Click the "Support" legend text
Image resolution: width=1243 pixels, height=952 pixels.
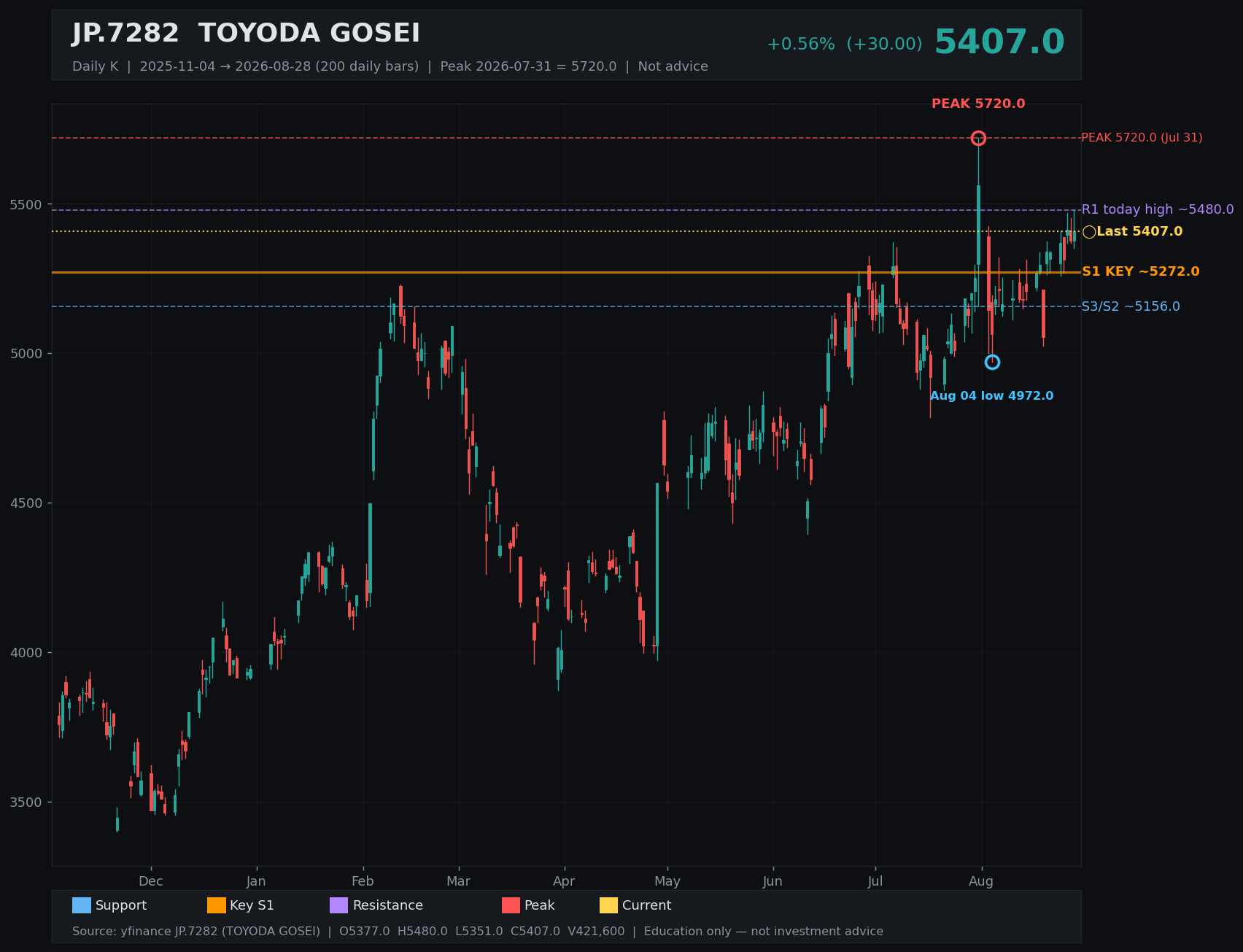(121, 905)
